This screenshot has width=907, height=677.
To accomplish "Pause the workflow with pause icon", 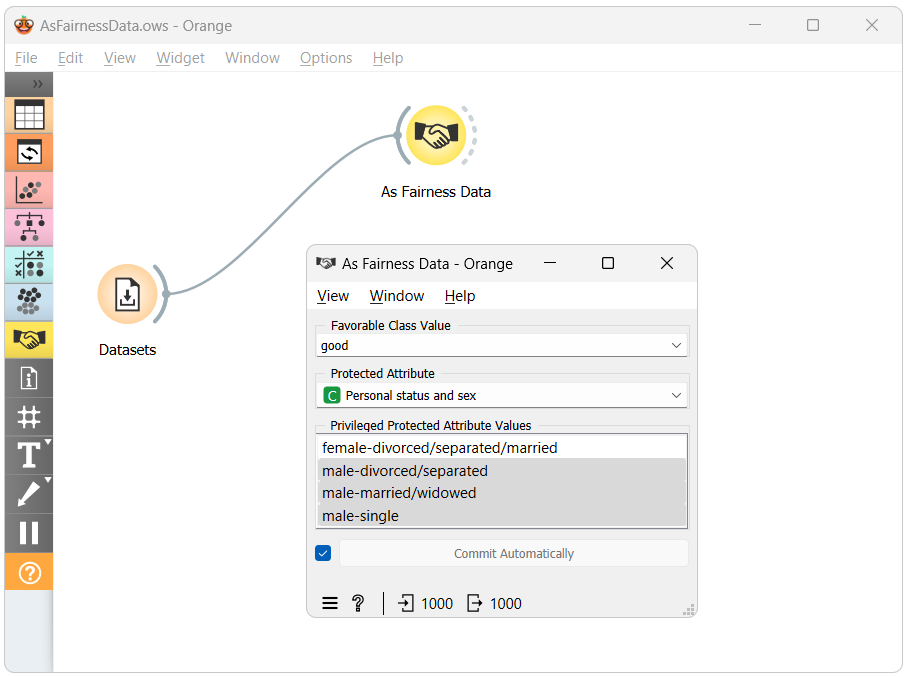I will (29, 533).
